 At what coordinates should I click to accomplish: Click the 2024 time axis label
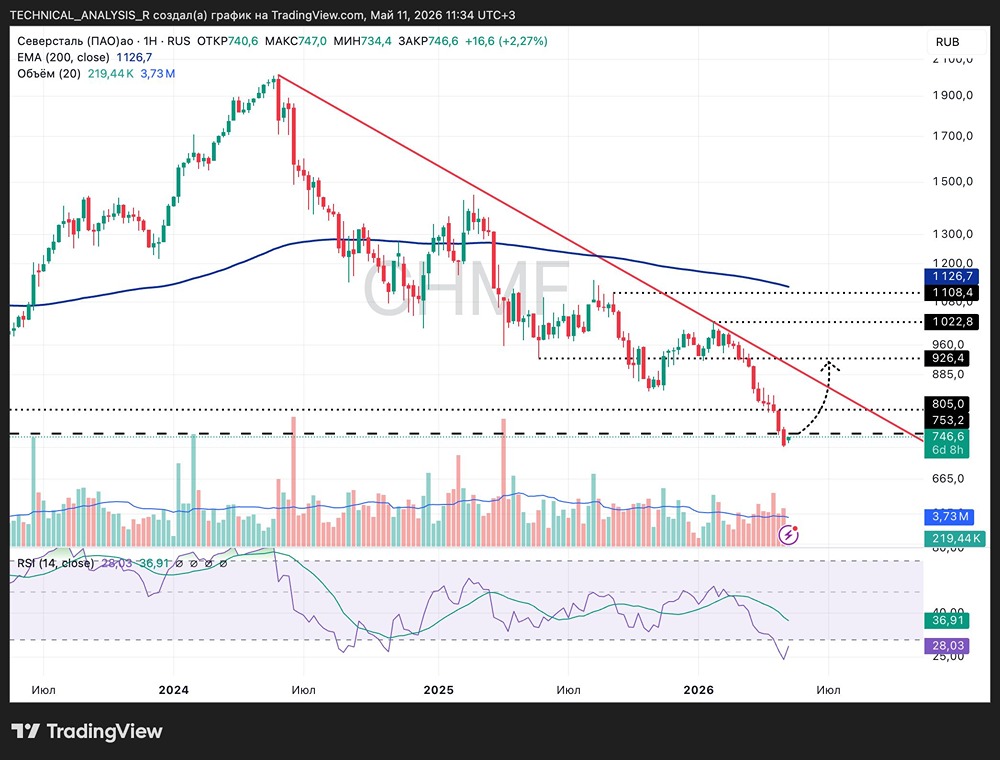173,690
